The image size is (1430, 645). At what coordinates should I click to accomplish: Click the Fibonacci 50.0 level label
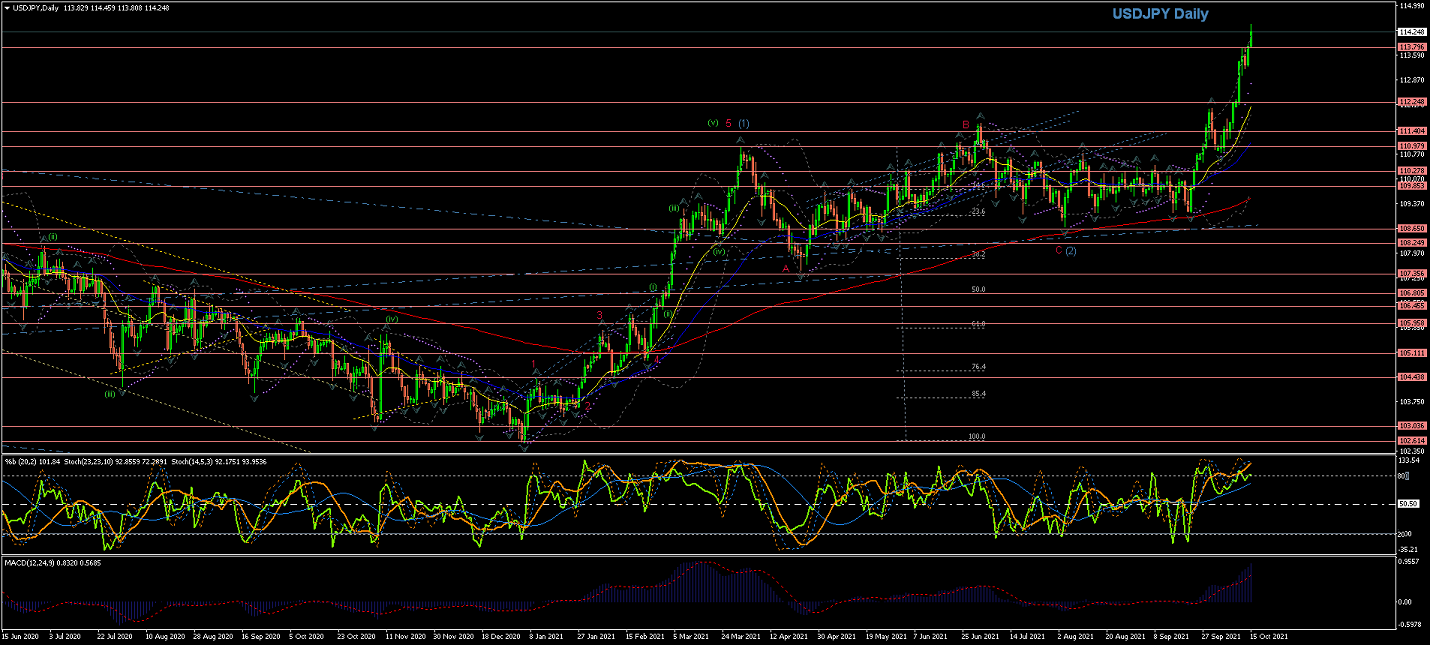(979, 290)
